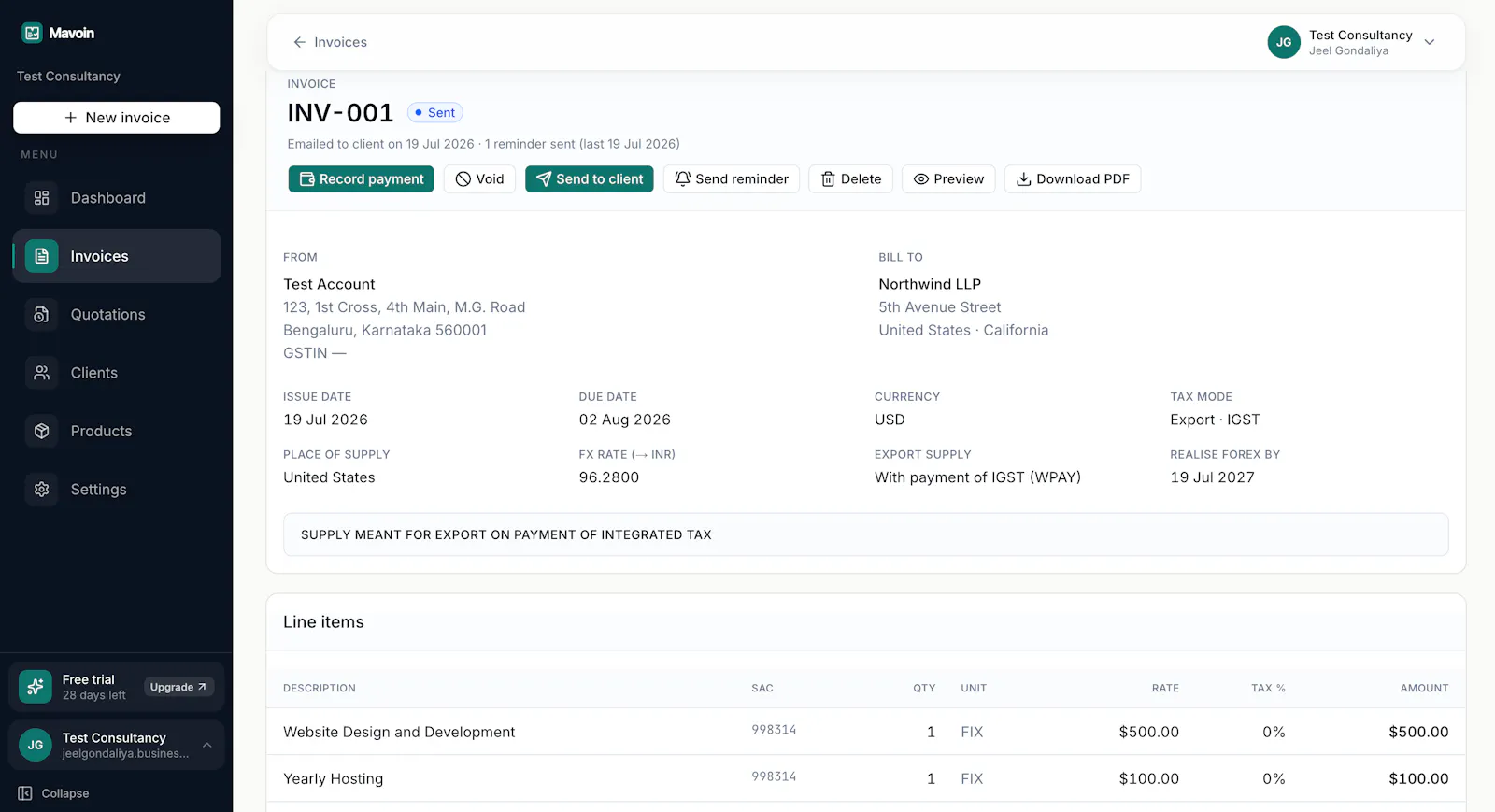Open the Products menu item
The width and height of the screenshot is (1495, 812).
tap(117, 431)
